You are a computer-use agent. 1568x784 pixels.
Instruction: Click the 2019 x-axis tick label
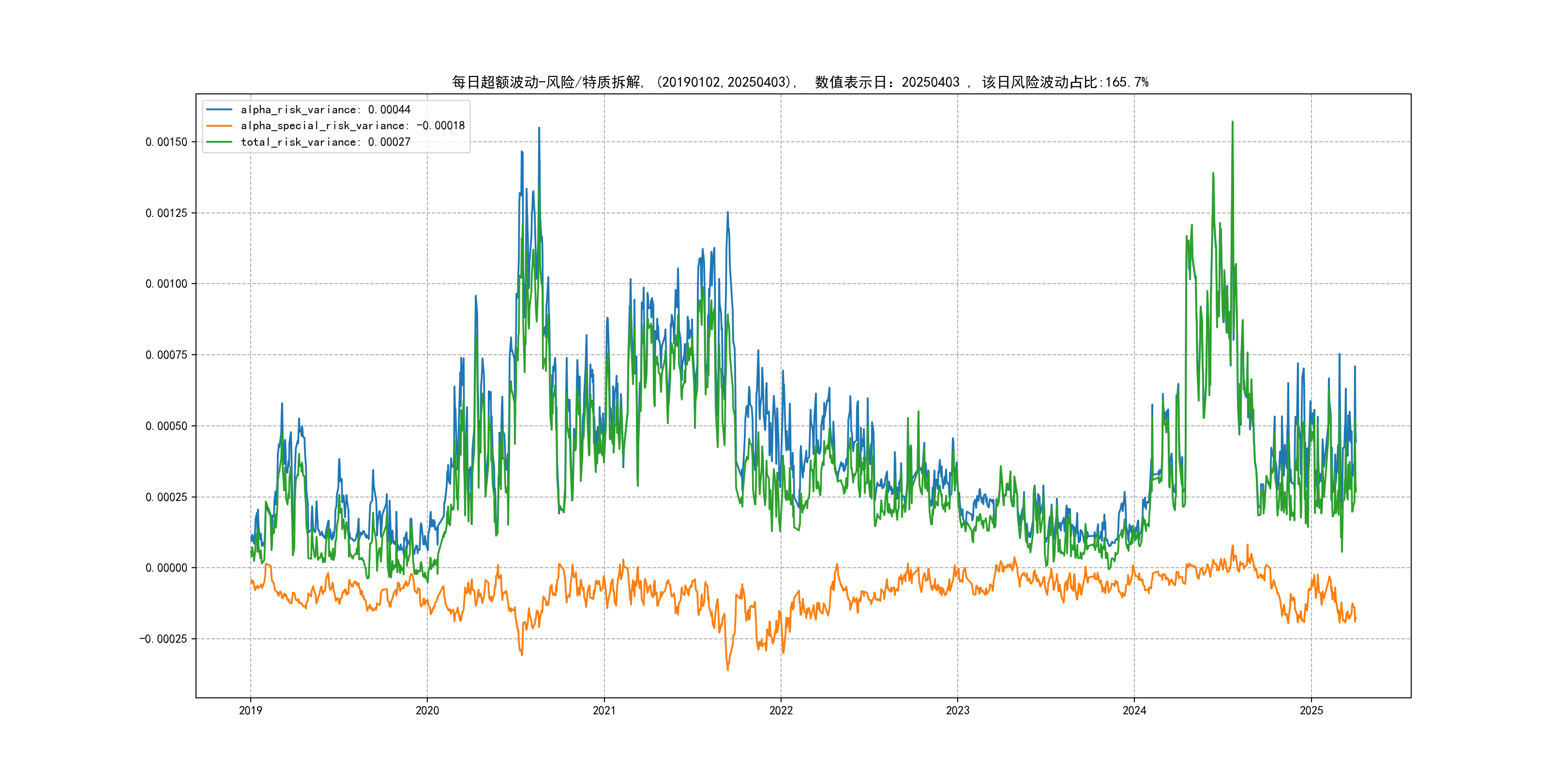point(250,710)
